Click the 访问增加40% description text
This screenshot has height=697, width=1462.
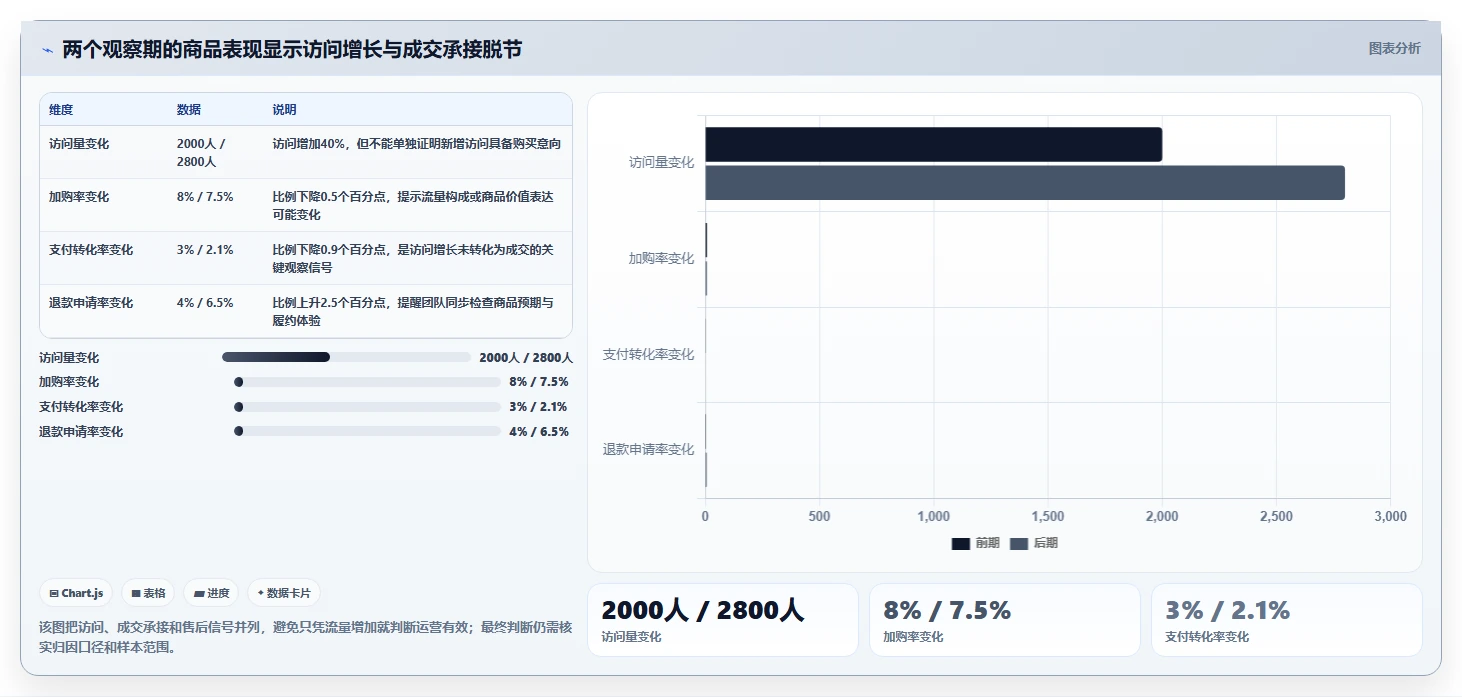pyautogui.click(x=417, y=144)
